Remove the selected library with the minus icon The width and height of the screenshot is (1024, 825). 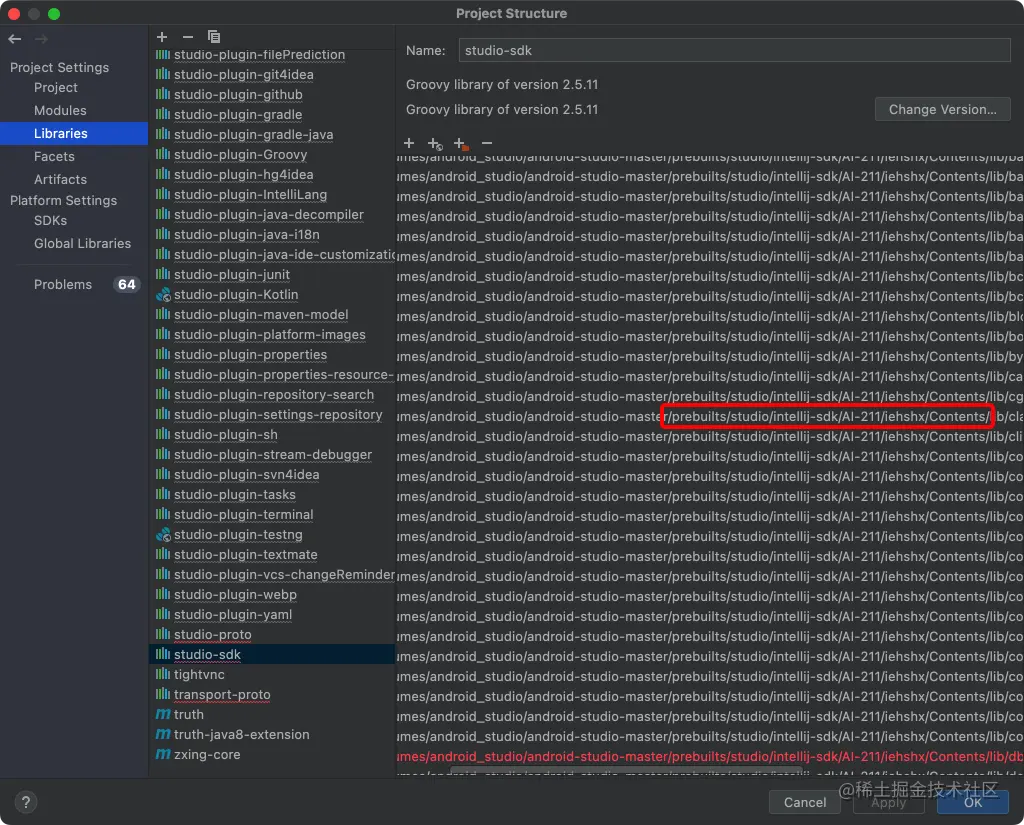click(x=187, y=37)
